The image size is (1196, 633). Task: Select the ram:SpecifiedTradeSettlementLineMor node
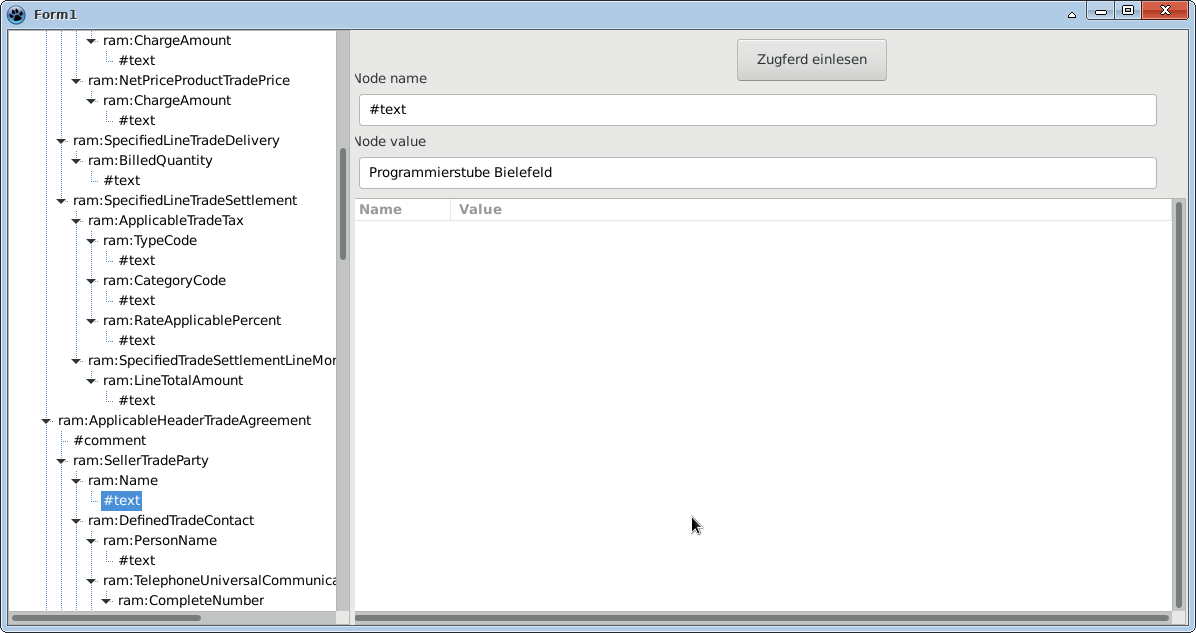[211, 360]
